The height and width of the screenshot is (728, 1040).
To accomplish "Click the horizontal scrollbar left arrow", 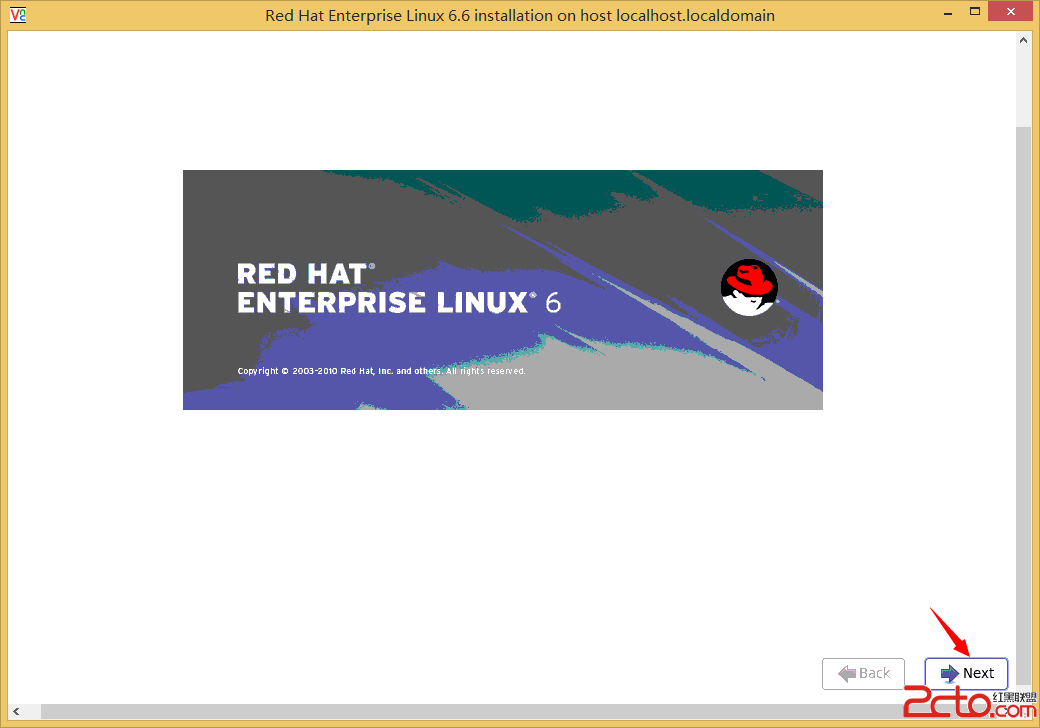I will (x=16, y=711).
